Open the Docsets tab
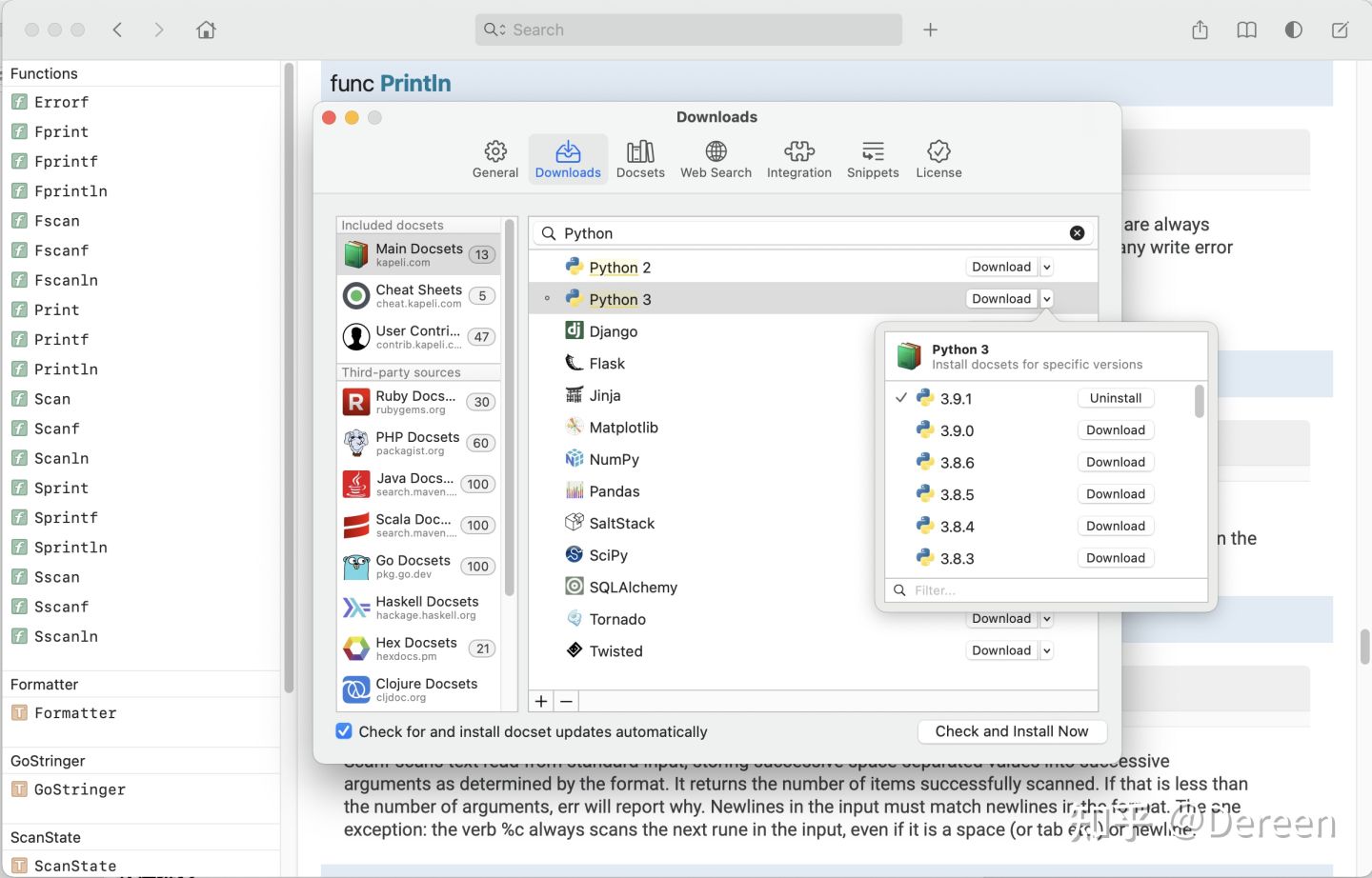The image size is (1372, 878). 640,159
